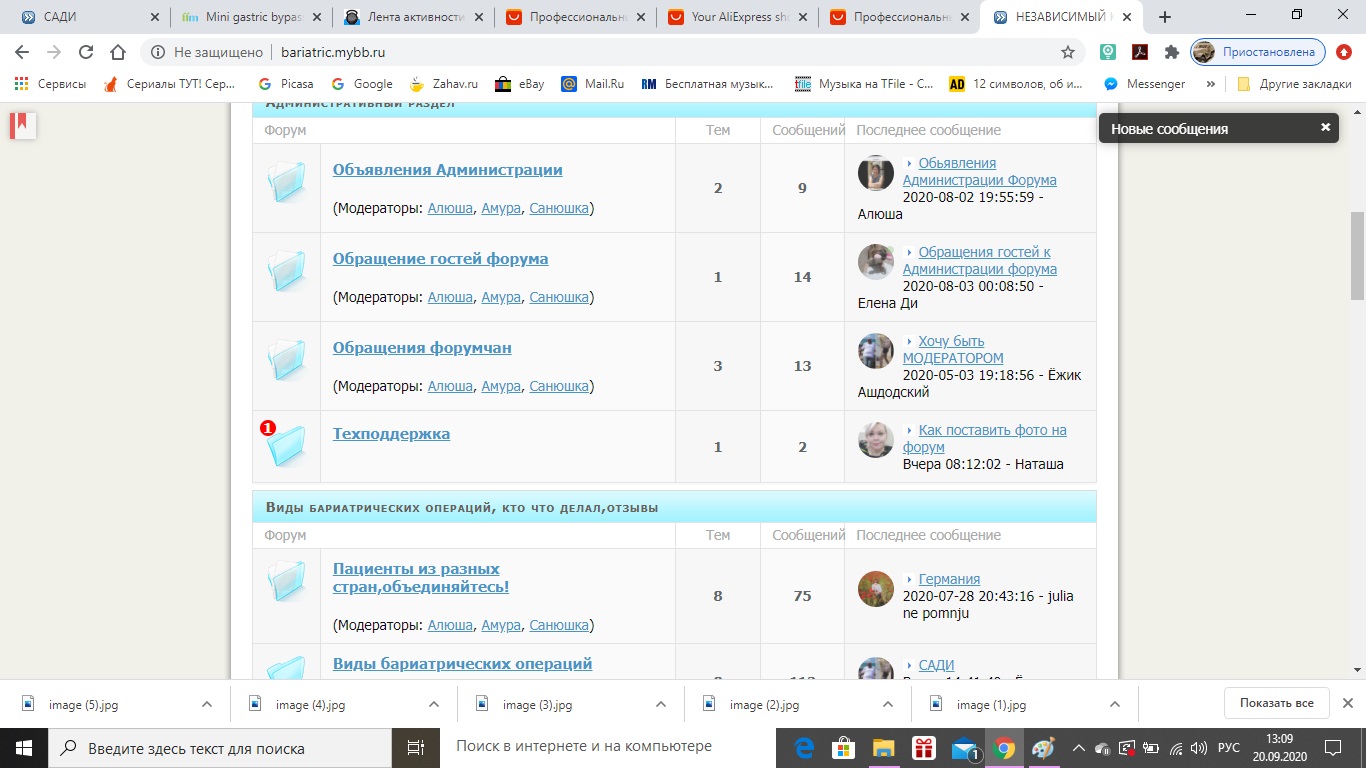Click the red bookmark icon left of the page

tap(23, 125)
